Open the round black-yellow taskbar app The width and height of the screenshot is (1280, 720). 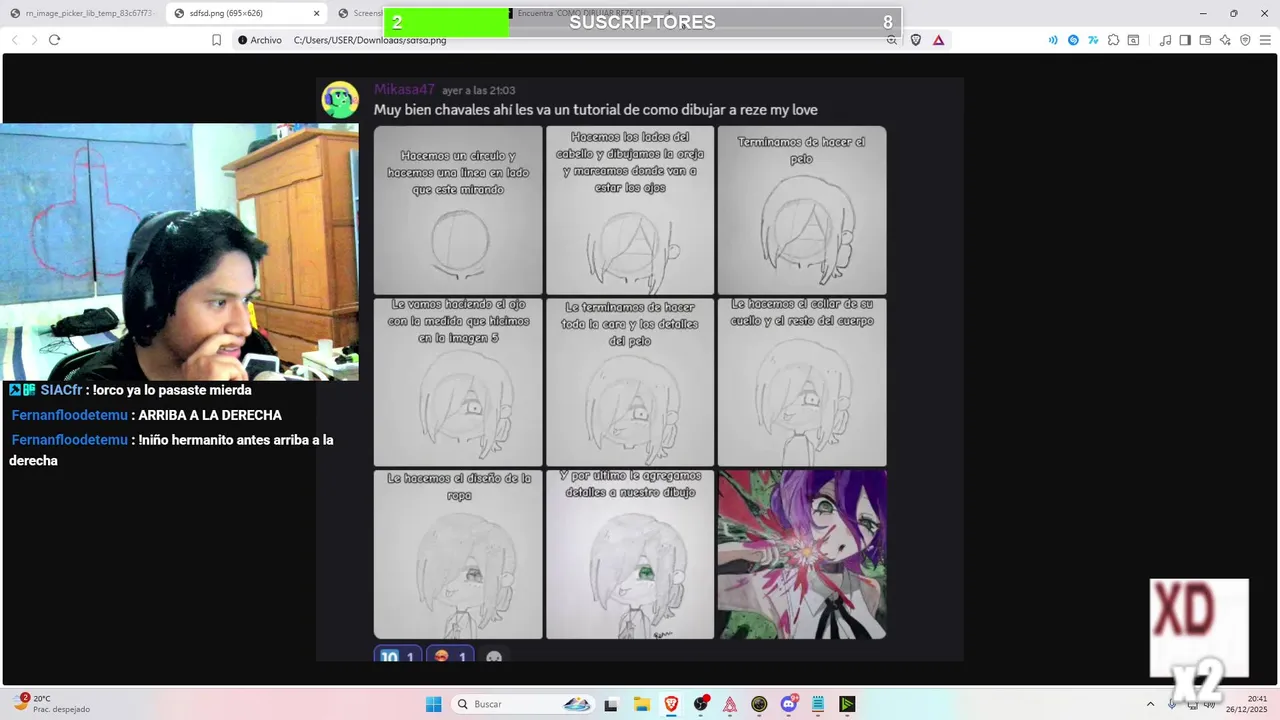[759, 704]
